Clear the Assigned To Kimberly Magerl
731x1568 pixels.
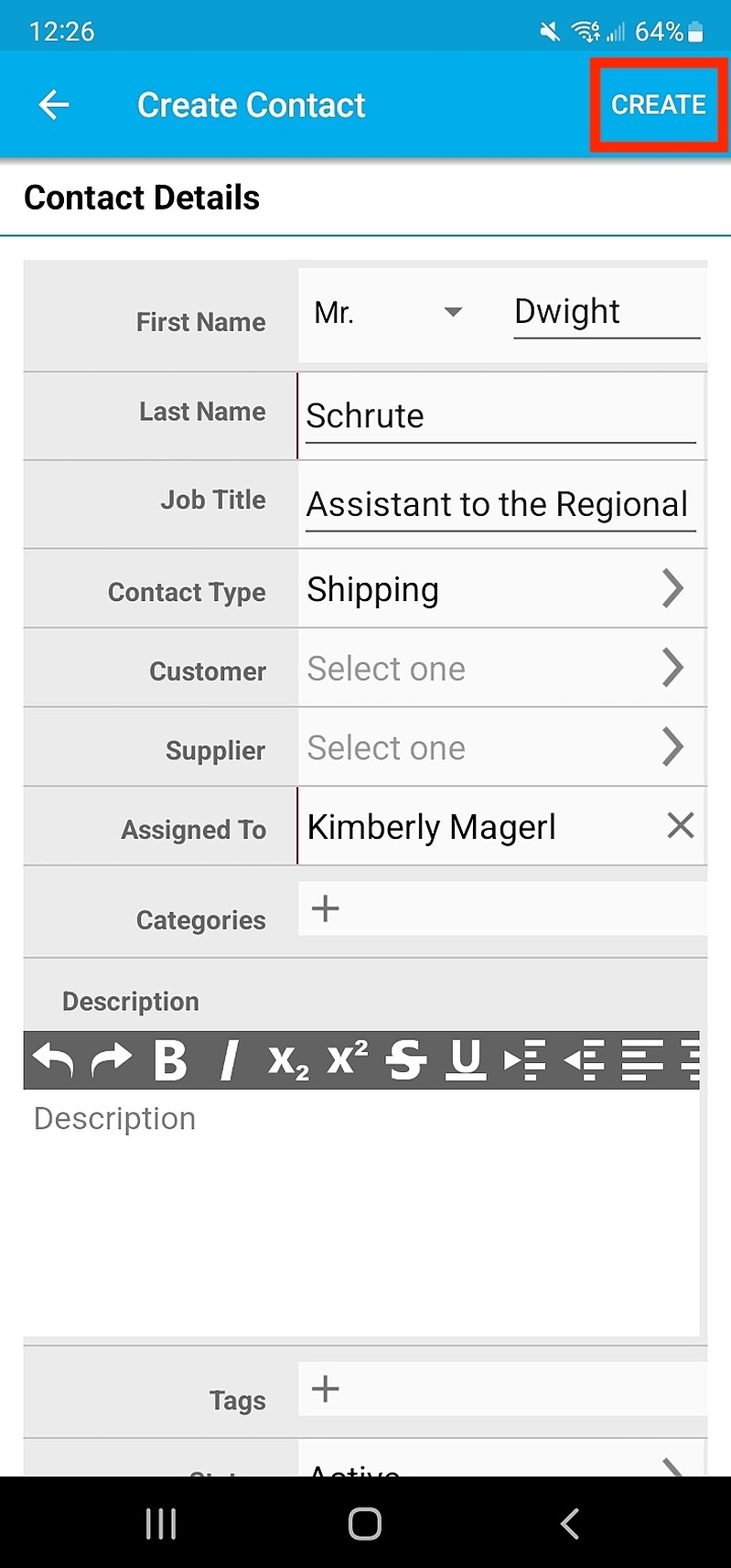680,826
